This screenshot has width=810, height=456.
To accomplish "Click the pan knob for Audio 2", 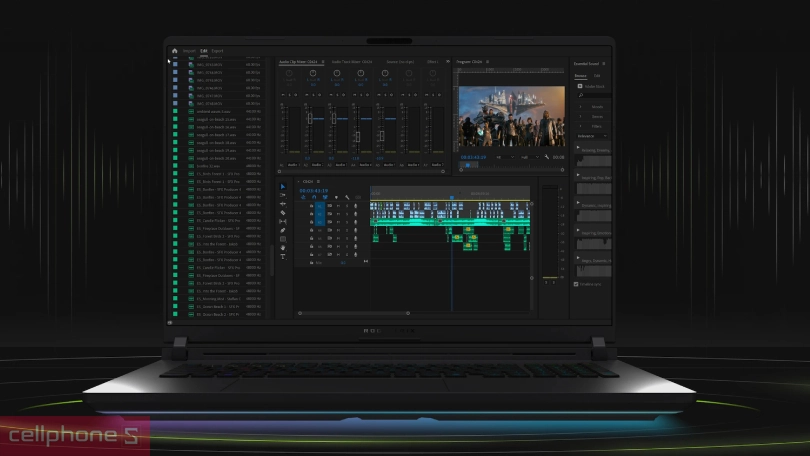I will pyautogui.click(x=313, y=73).
